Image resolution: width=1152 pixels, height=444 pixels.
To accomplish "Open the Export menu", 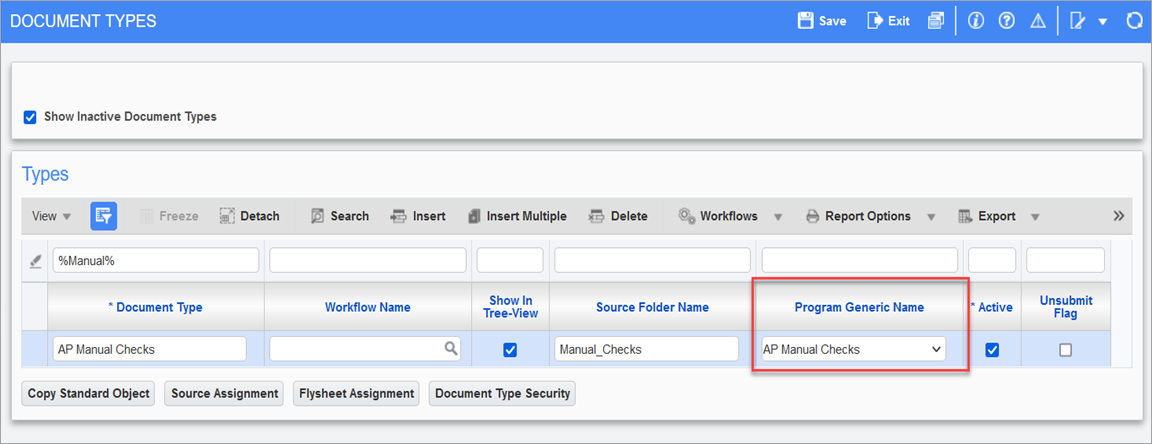I will coord(998,216).
